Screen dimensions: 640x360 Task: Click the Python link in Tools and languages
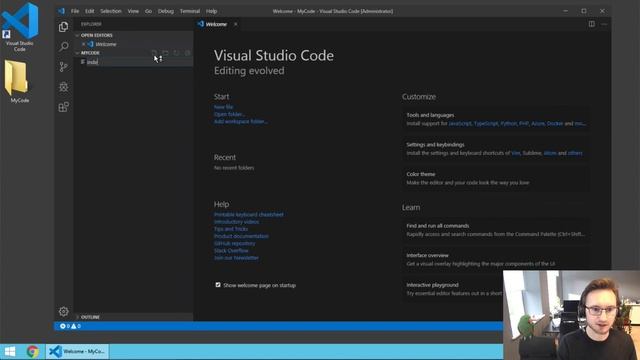[509, 123]
